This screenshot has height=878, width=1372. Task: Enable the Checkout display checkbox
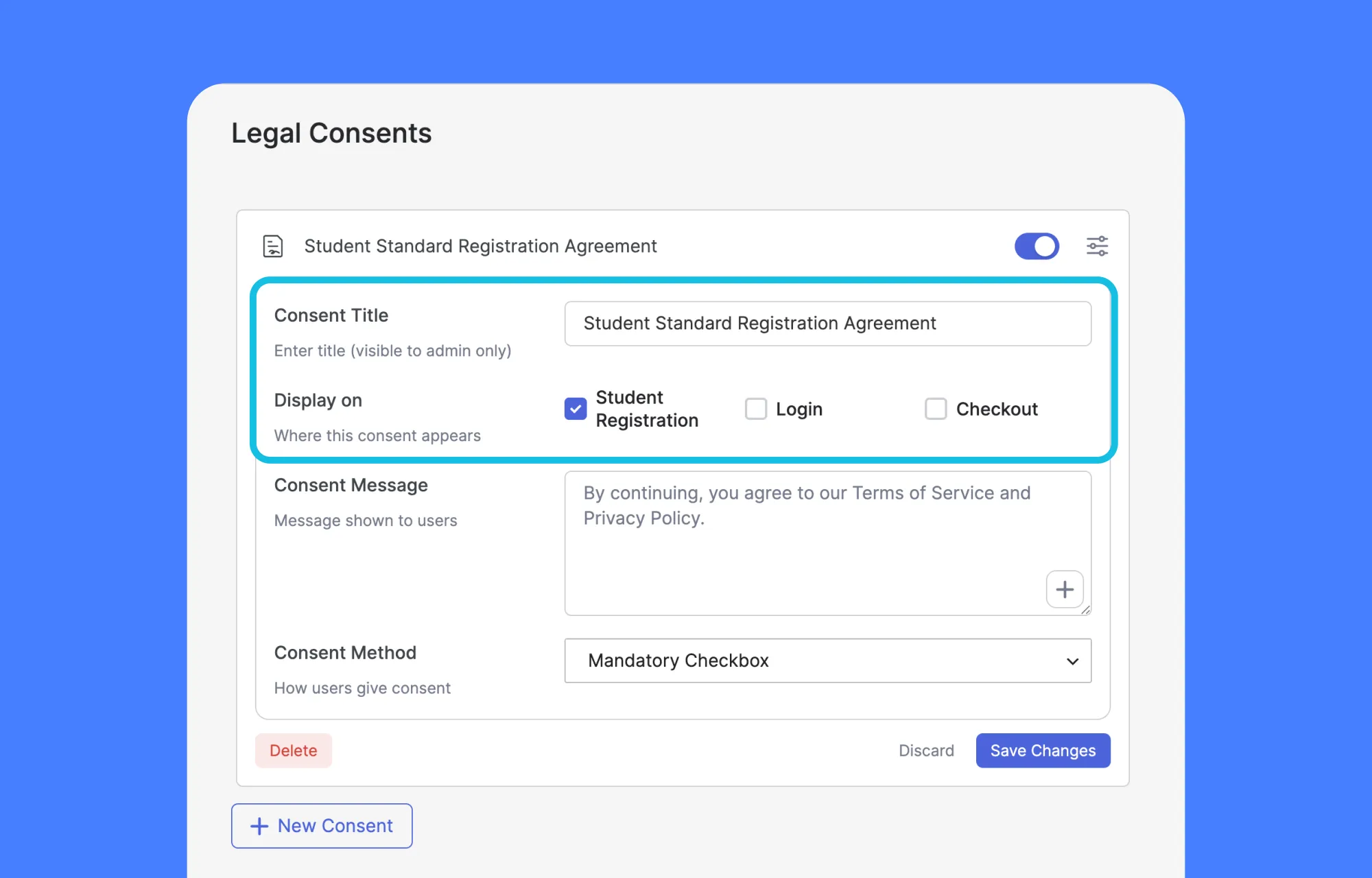pyautogui.click(x=936, y=409)
